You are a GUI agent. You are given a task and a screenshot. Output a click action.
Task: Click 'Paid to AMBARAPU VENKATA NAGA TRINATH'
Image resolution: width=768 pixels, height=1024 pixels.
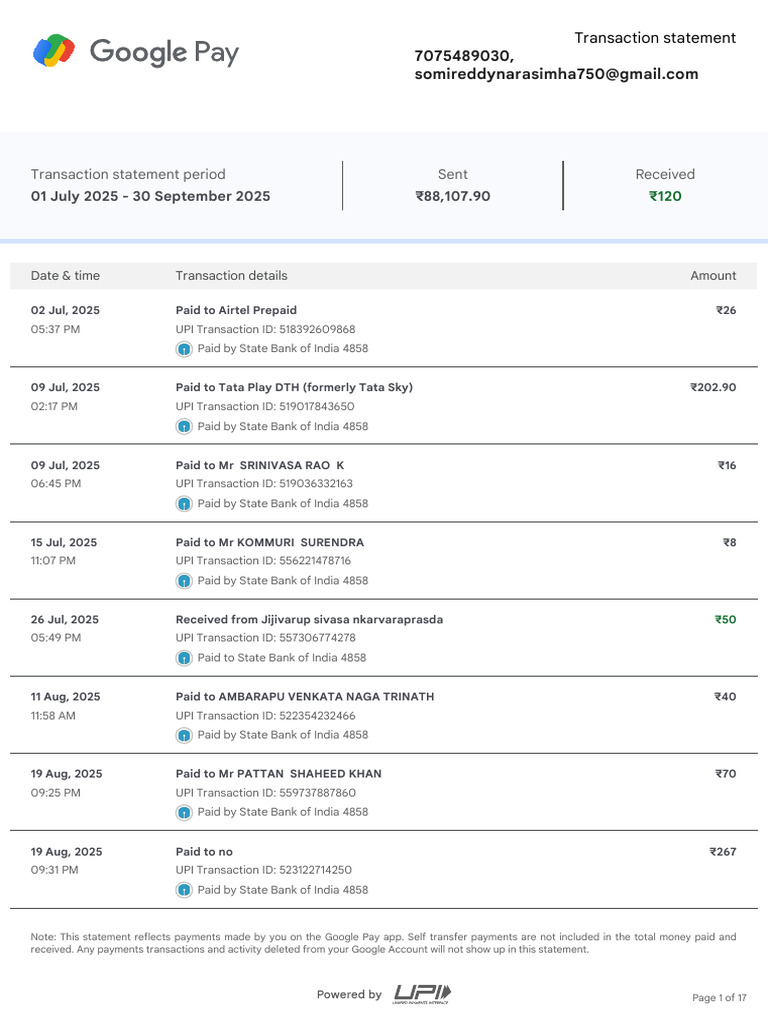pos(305,696)
